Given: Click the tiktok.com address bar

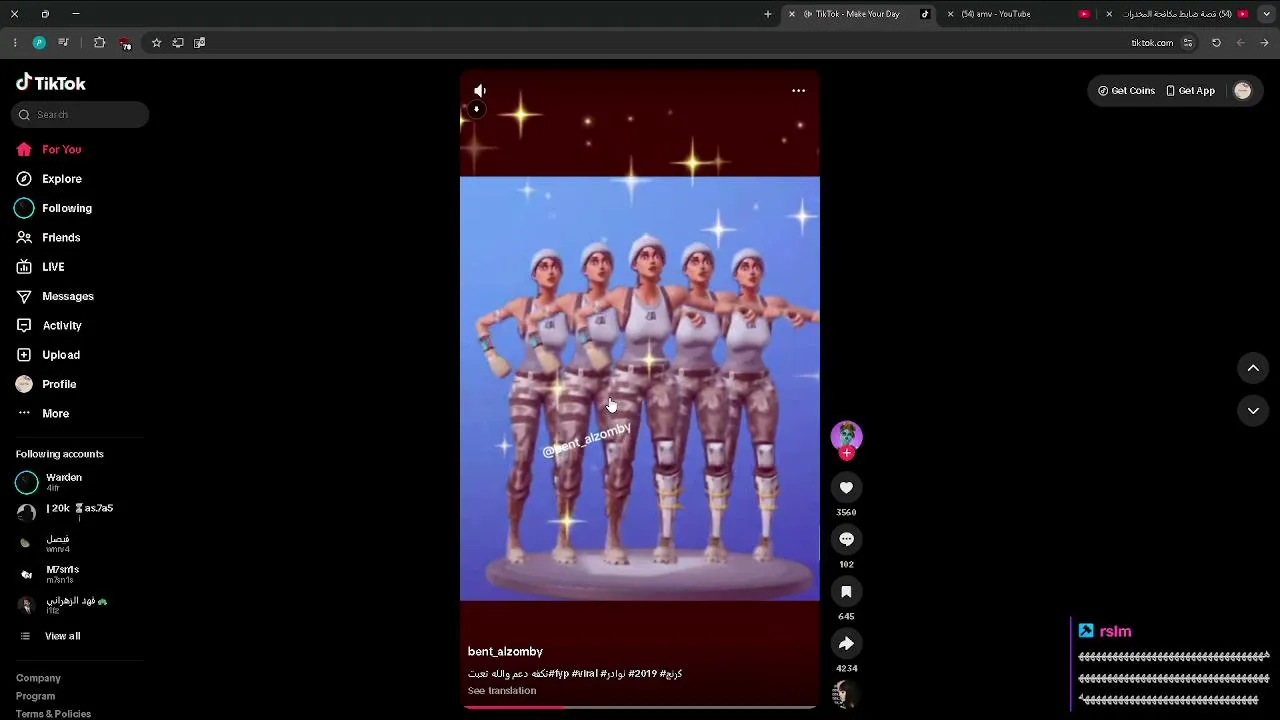Looking at the screenshot, I should pyautogui.click(x=1152, y=43).
